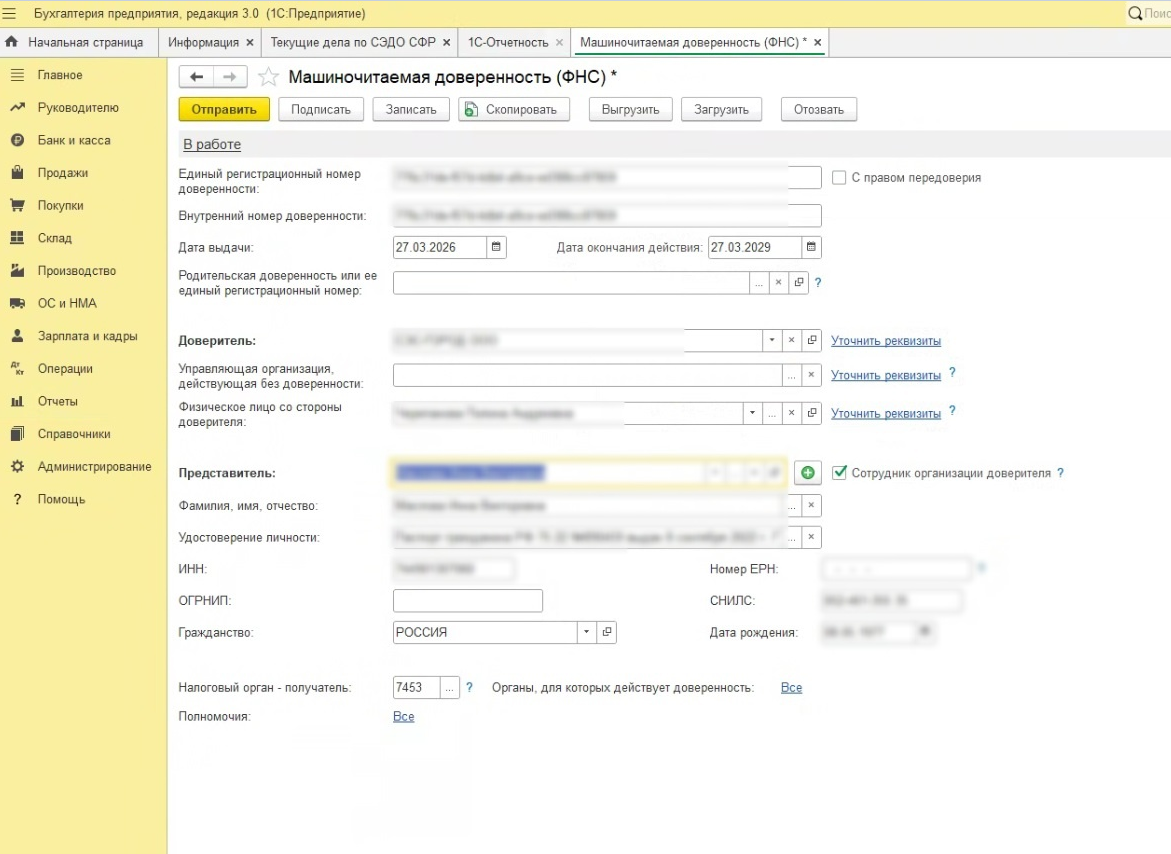
Task: Click the ОС и НМА truck icon
Action: [17, 303]
